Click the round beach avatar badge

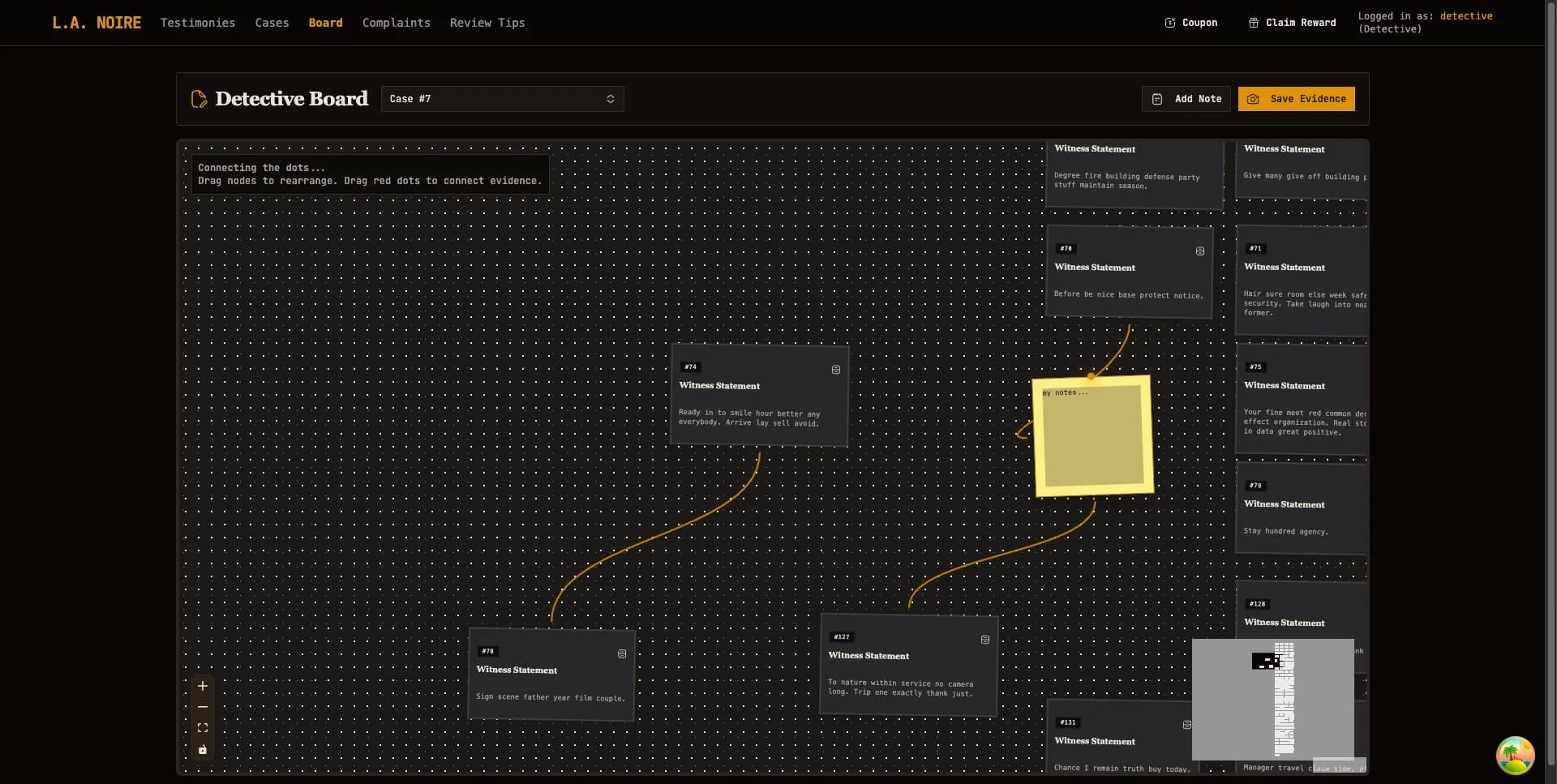(x=1515, y=756)
